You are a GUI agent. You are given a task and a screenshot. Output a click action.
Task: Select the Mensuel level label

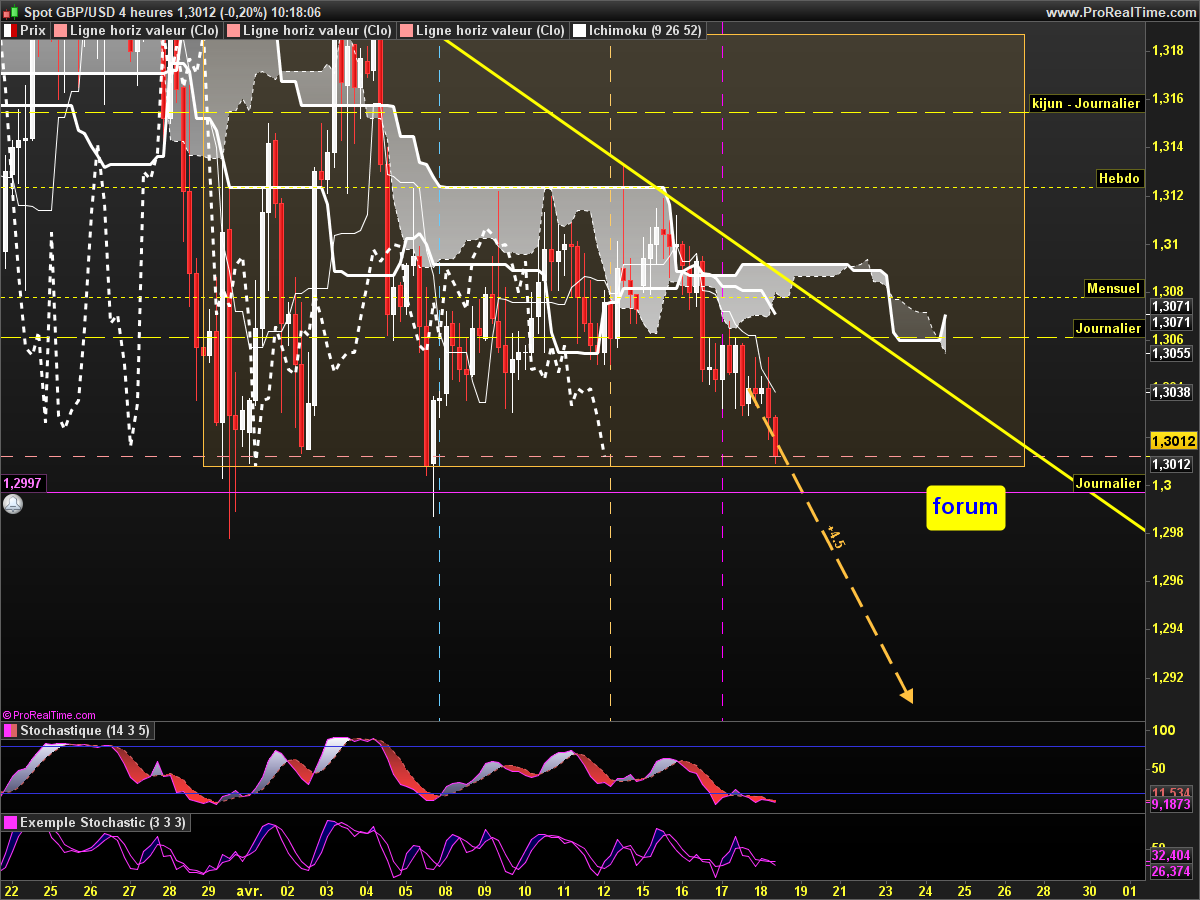[x=1113, y=288]
